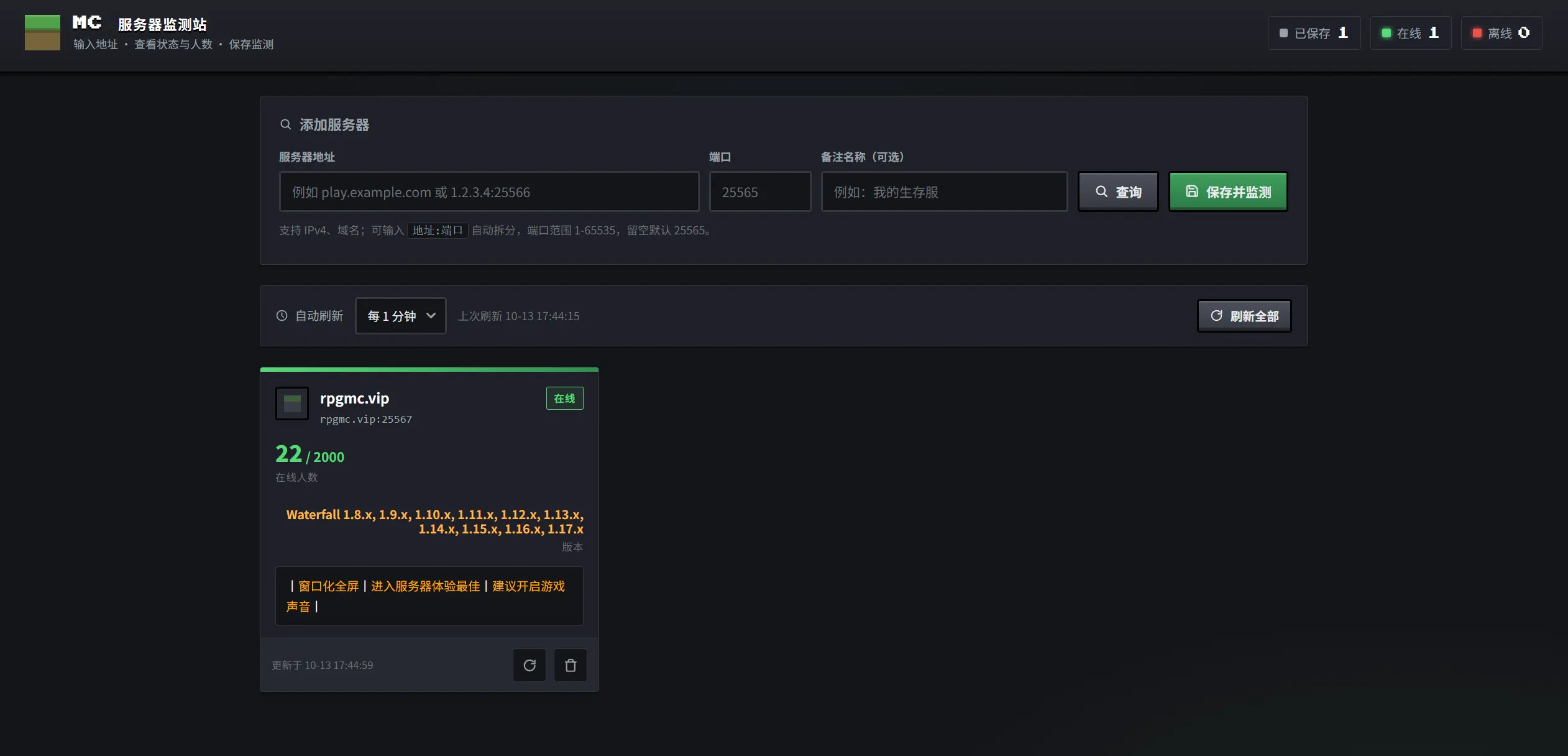Click the 自动刷新 label

(319, 316)
